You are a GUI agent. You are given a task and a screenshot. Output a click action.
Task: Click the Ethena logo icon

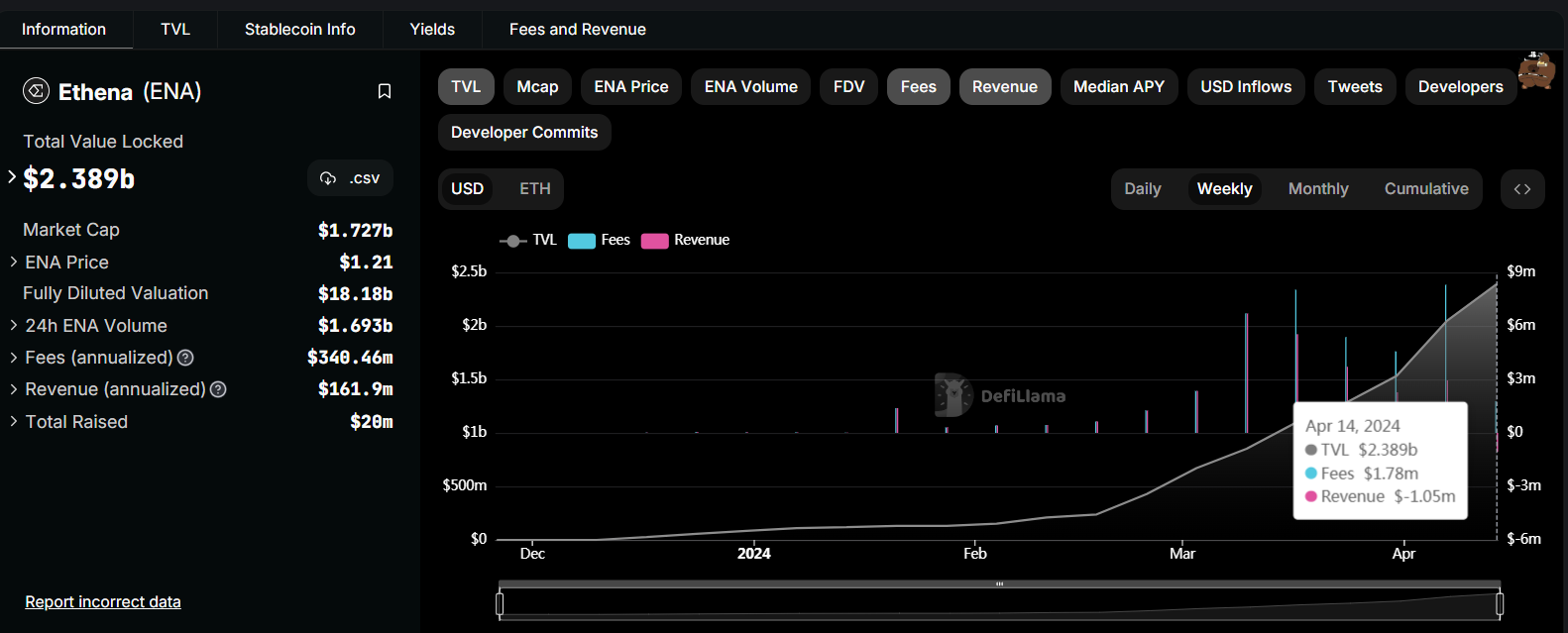pyautogui.click(x=36, y=91)
